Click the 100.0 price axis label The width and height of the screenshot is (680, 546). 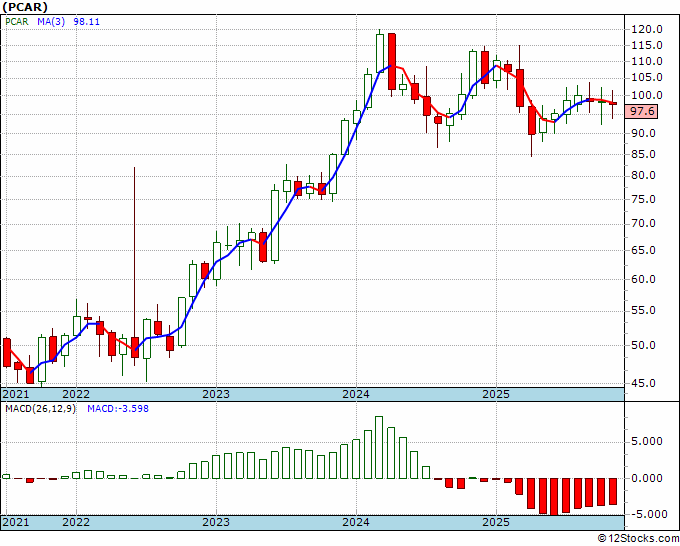pyautogui.click(x=647, y=95)
